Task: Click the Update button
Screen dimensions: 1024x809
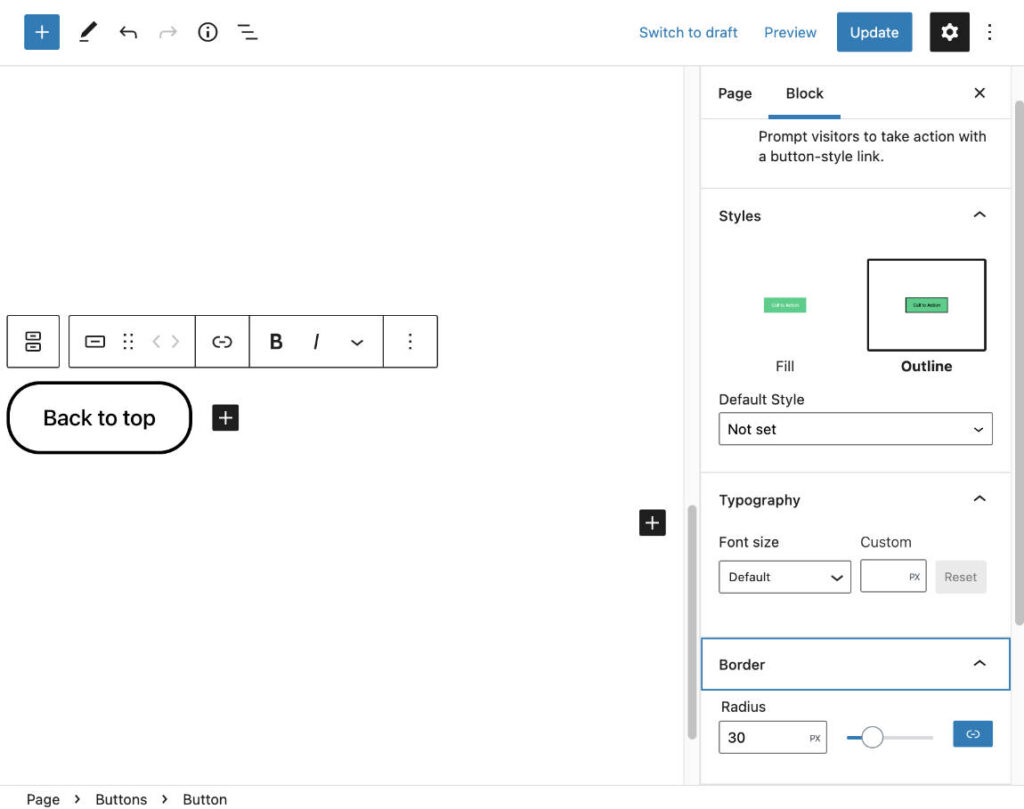Action: (874, 32)
